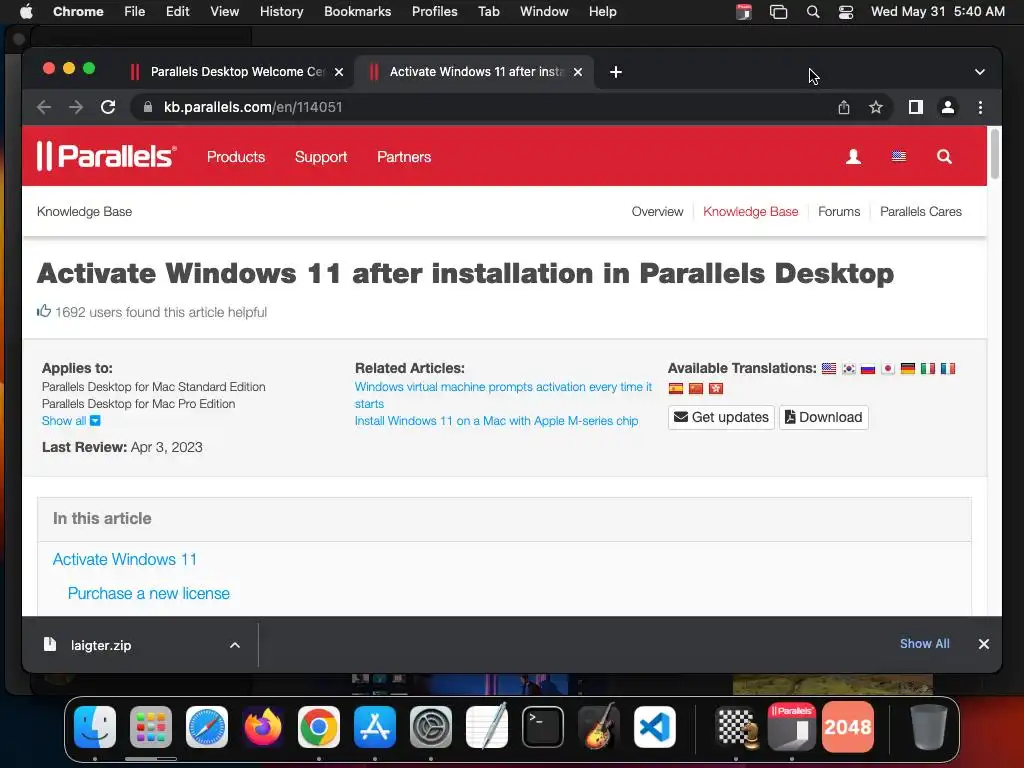Viewport: 1024px width, 768px height.
Task: Click the page vertical scrollbar
Action: pos(995,154)
